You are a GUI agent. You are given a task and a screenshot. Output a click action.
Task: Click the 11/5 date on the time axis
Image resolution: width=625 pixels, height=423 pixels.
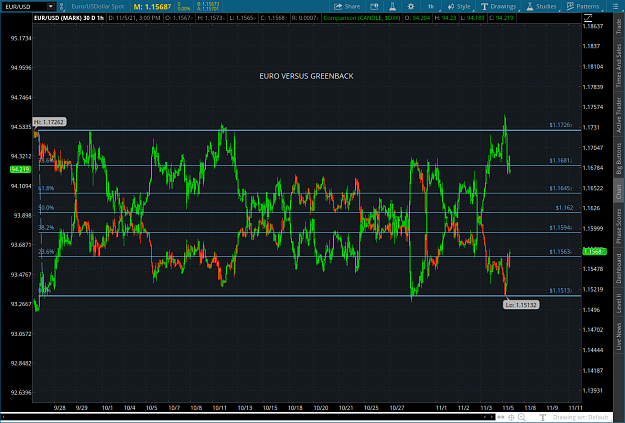point(508,408)
